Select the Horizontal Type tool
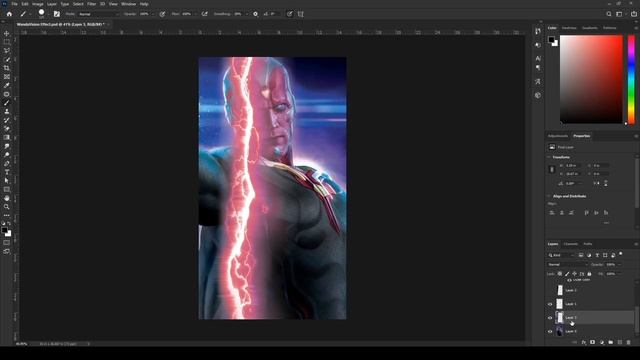 pyautogui.click(x=7, y=172)
